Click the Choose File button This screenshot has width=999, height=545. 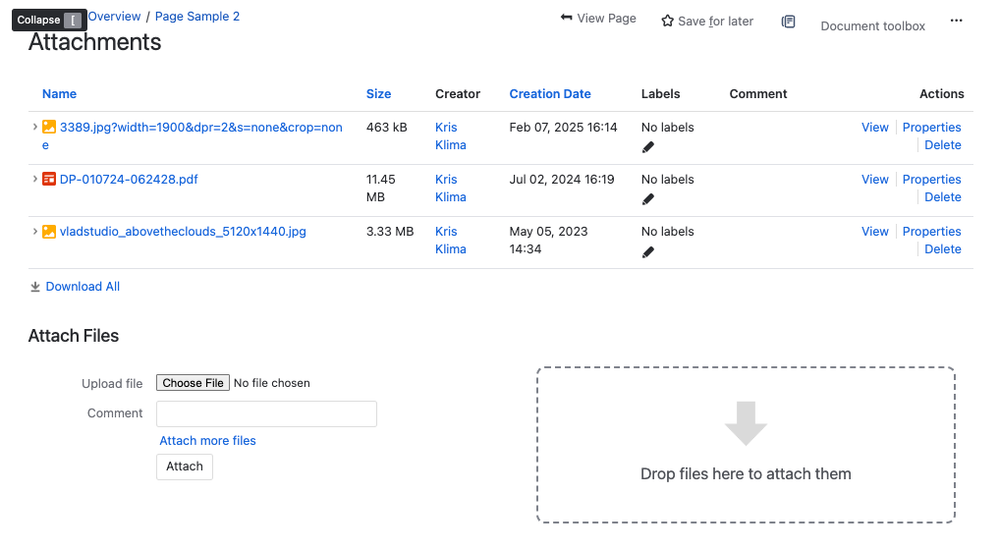click(x=192, y=382)
